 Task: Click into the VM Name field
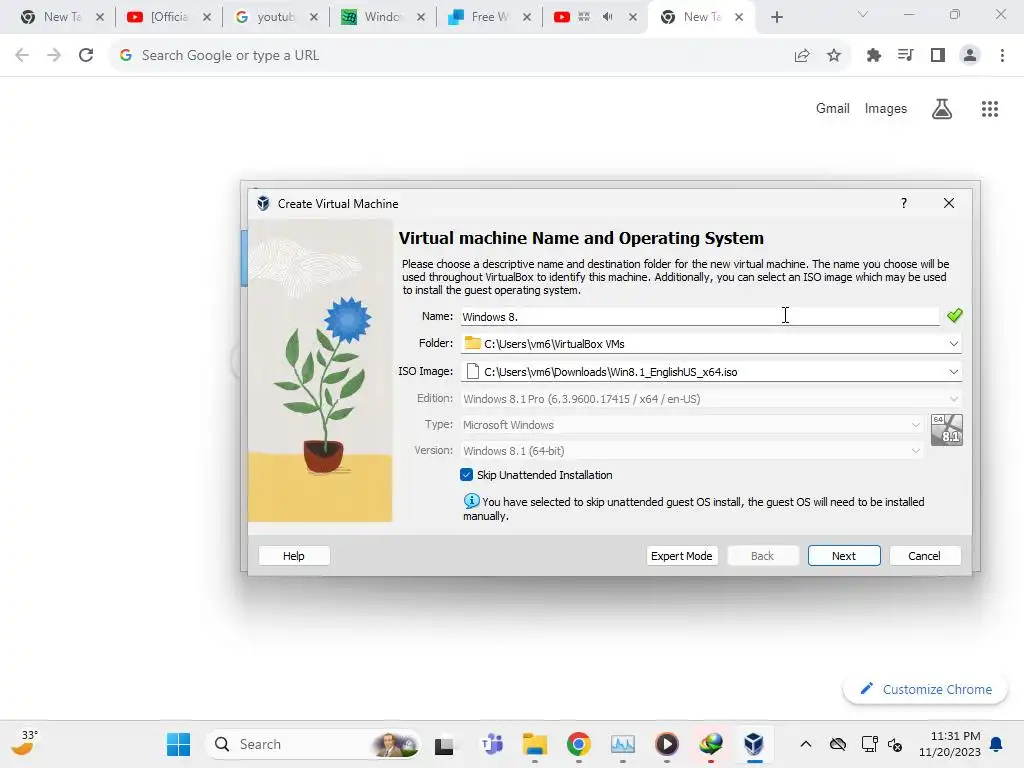[x=699, y=317]
